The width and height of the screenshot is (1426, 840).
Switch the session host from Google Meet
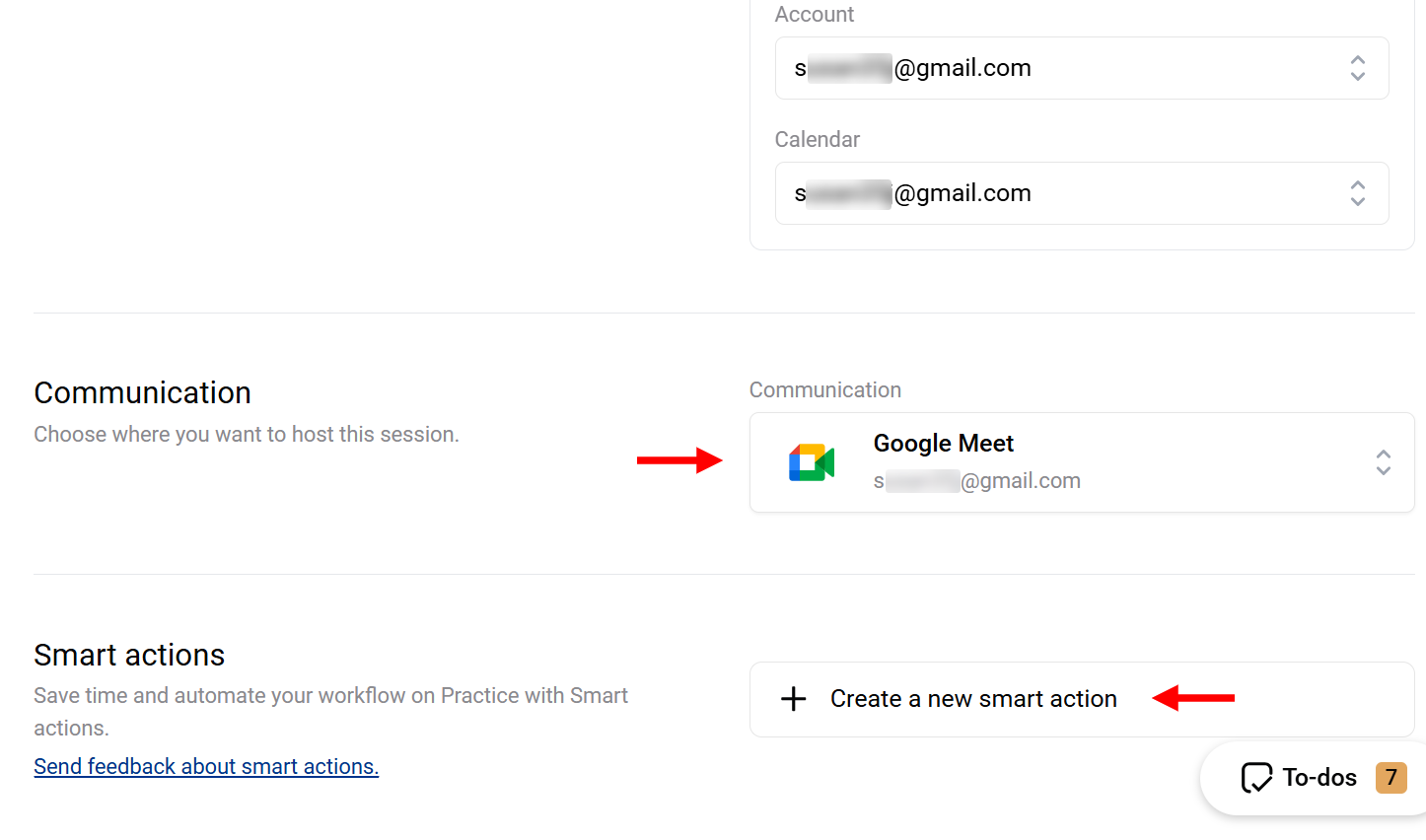click(x=1383, y=461)
